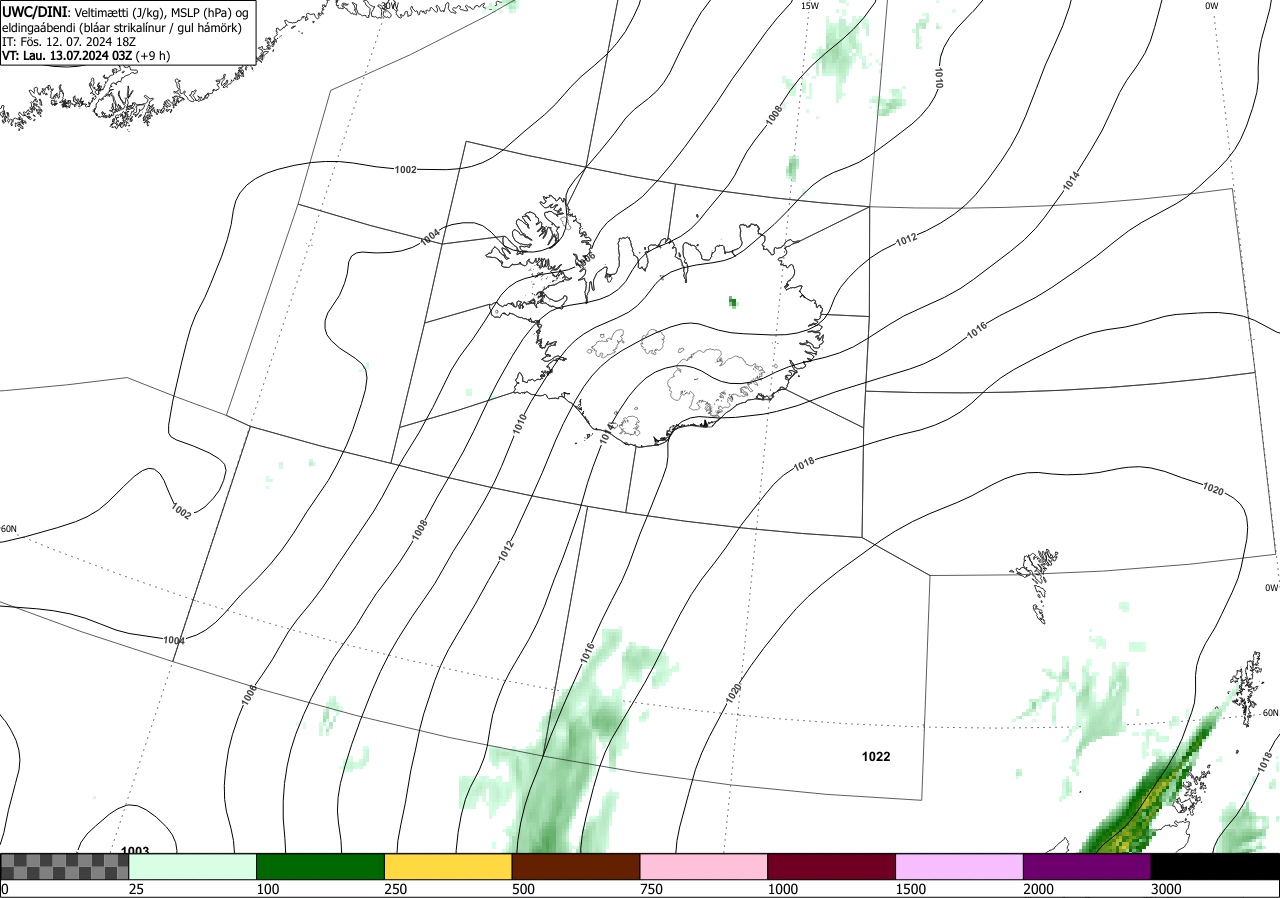
Task: Select the "15W" longitude label
Action: pos(810,6)
